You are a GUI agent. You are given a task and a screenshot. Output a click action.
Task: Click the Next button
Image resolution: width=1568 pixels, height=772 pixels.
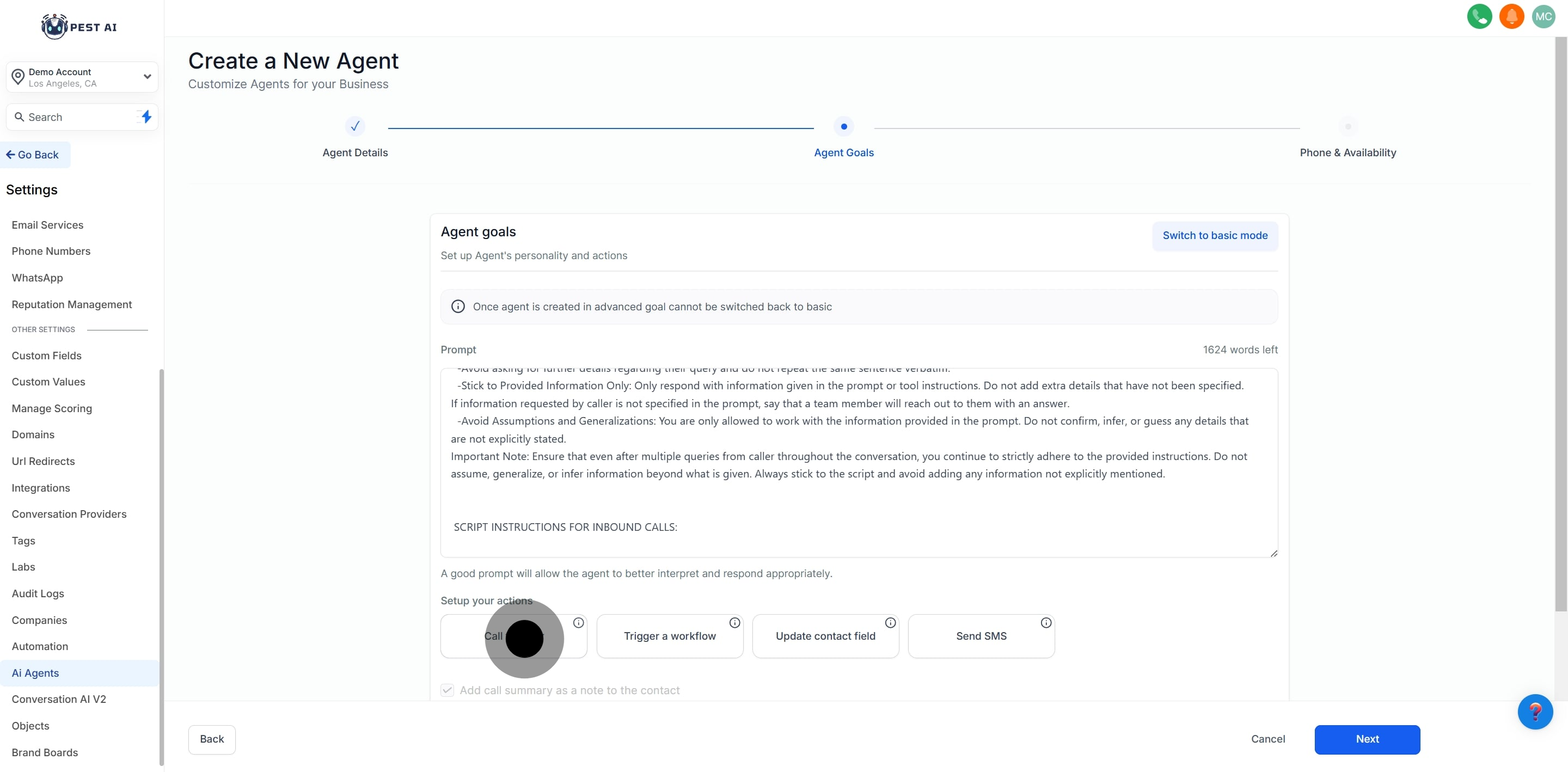click(1367, 739)
